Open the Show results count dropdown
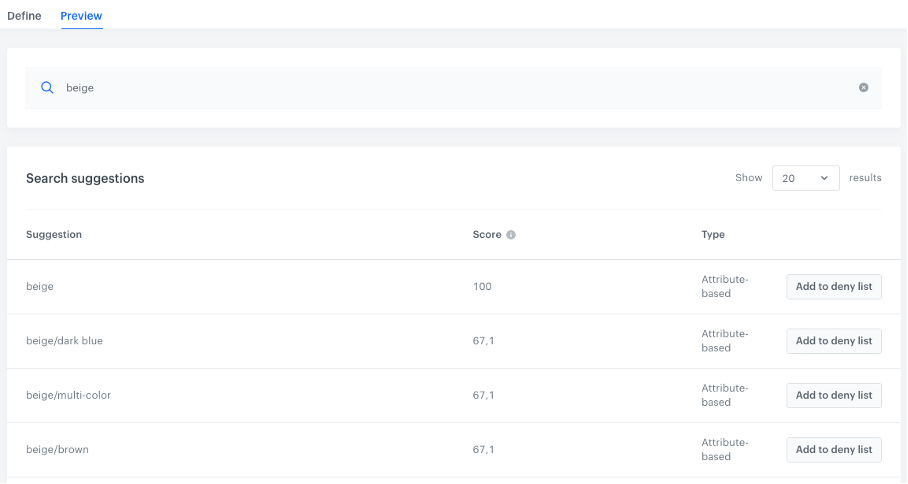Image resolution: width=908 pixels, height=484 pixels. click(x=805, y=178)
